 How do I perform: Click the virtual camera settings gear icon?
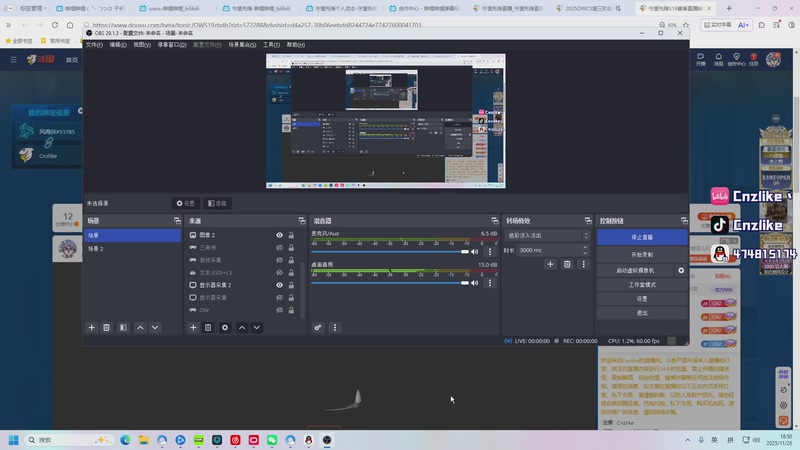(x=681, y=270)
